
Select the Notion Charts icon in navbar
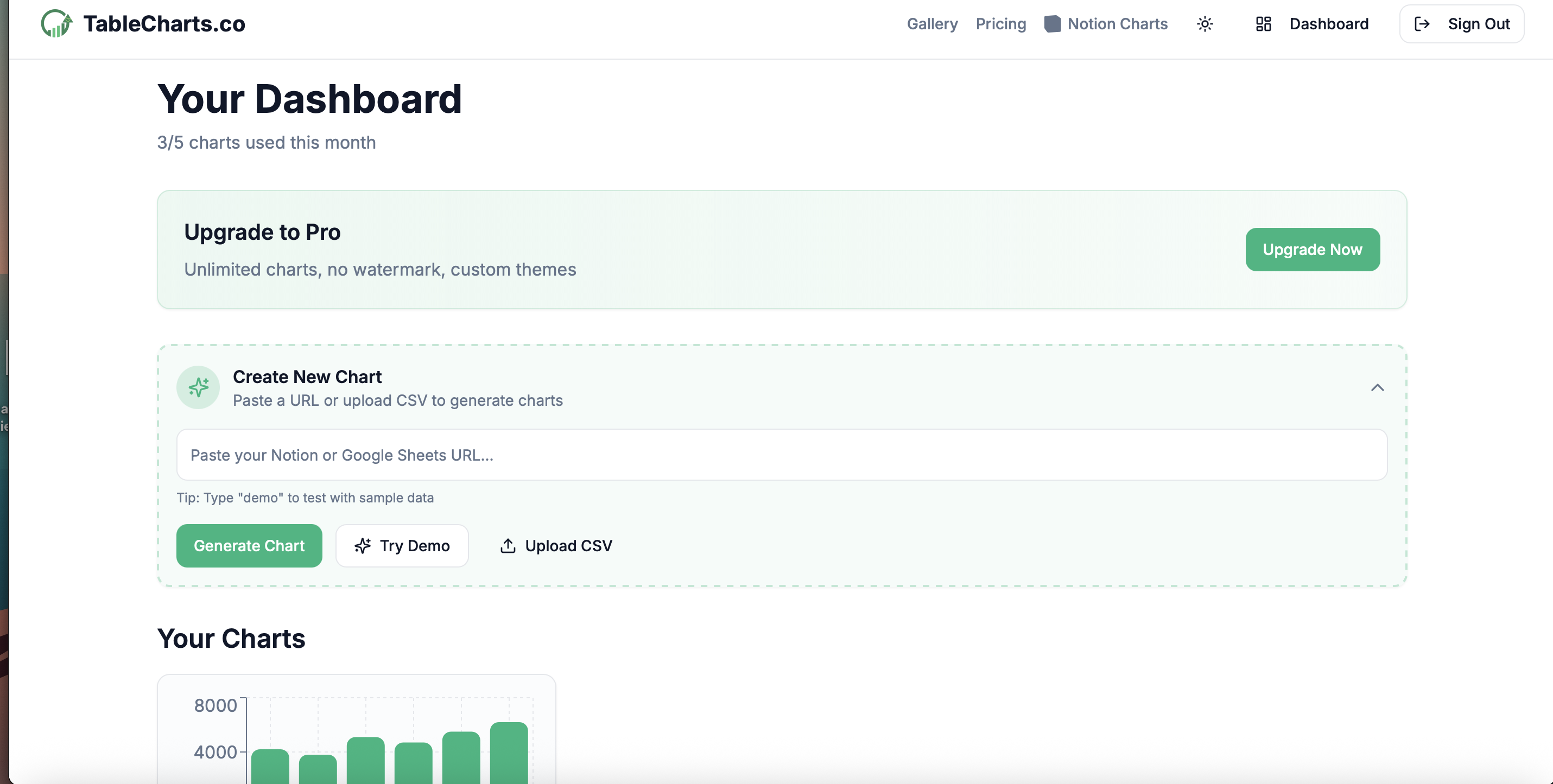(1052, 23)
